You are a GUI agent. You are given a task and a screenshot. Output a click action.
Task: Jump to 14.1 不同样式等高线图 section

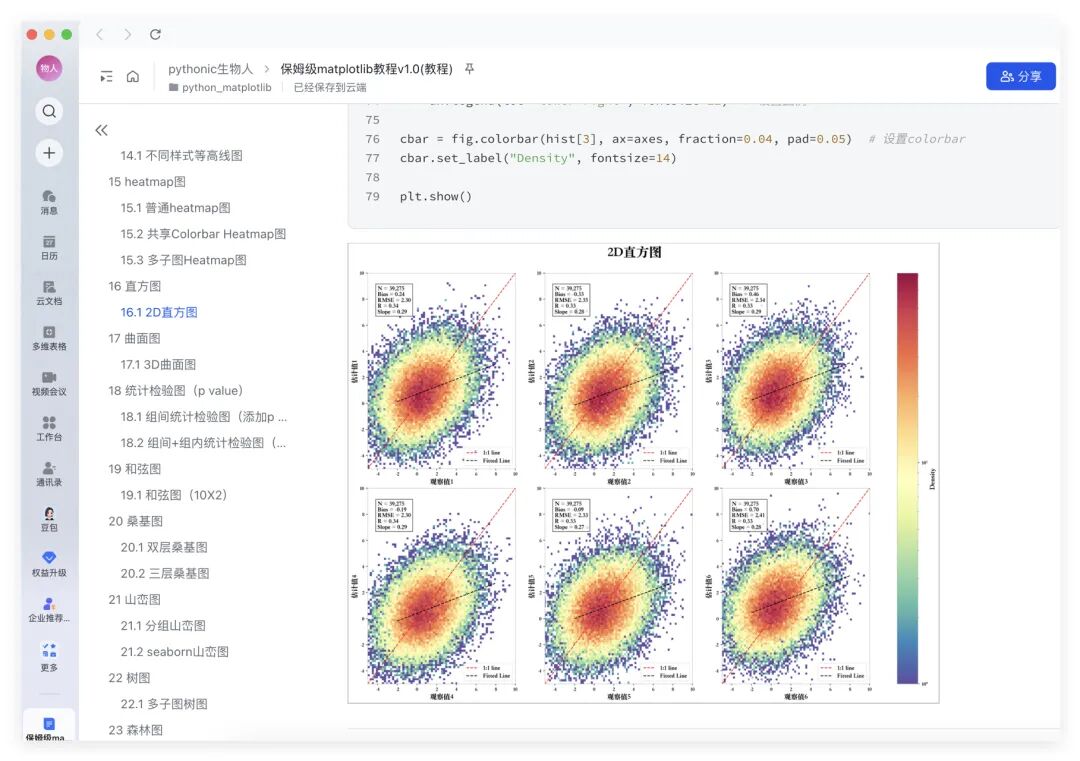point(181,156)
